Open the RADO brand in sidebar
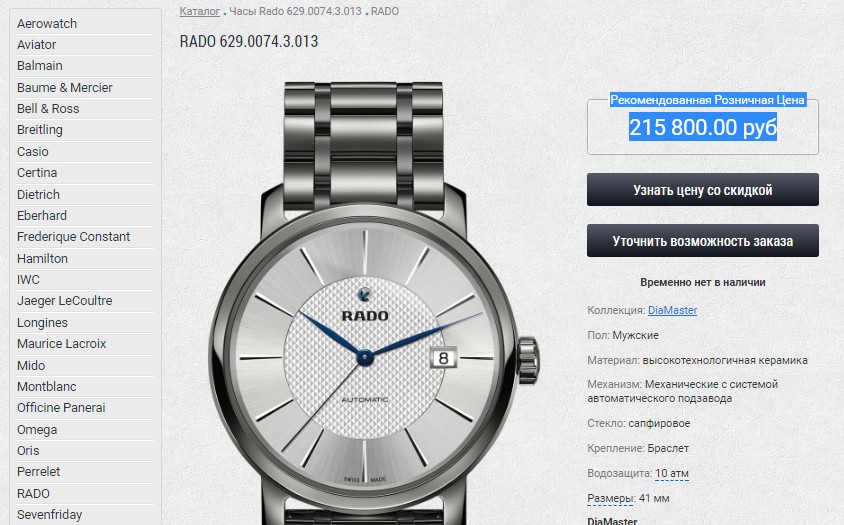The width and height of the screenshot is (844, 525). pos(33,493)
